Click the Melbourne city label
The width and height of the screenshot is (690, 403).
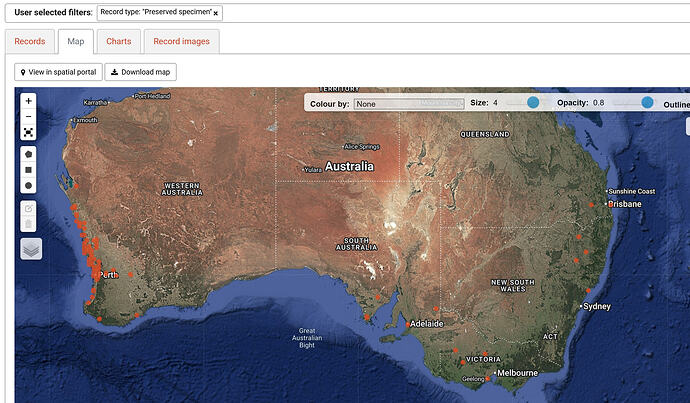pos(518,373)
